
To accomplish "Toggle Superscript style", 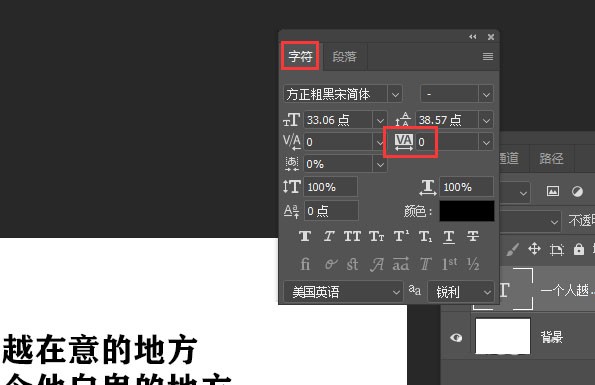I will [x=401, y=236].
